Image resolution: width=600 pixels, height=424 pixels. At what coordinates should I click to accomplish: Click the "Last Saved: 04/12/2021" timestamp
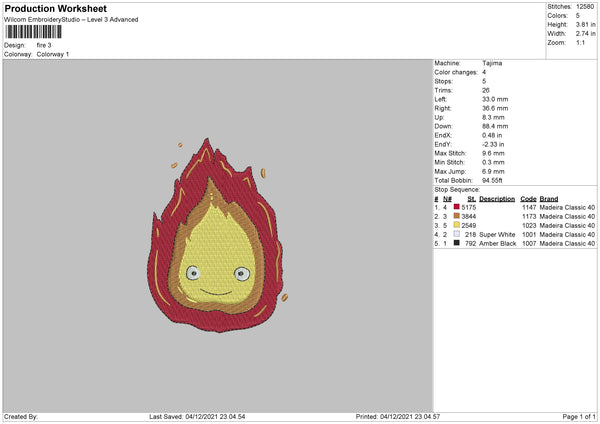pos(197,416)
